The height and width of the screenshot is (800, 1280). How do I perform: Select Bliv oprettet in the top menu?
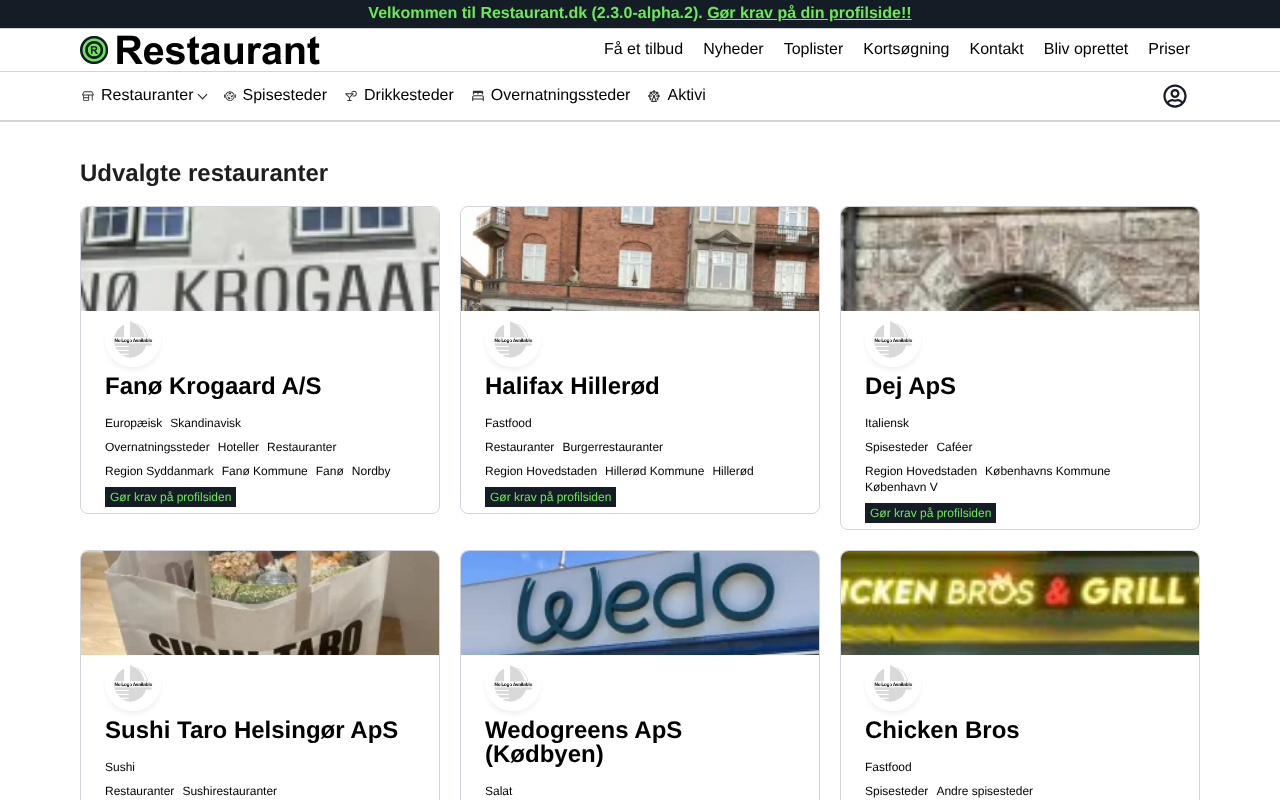tap(1086, 49)
